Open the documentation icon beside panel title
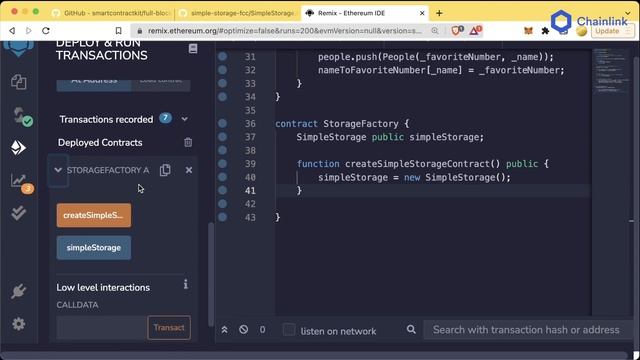Viewport: 640px width, 360px height. click(193, 49)
